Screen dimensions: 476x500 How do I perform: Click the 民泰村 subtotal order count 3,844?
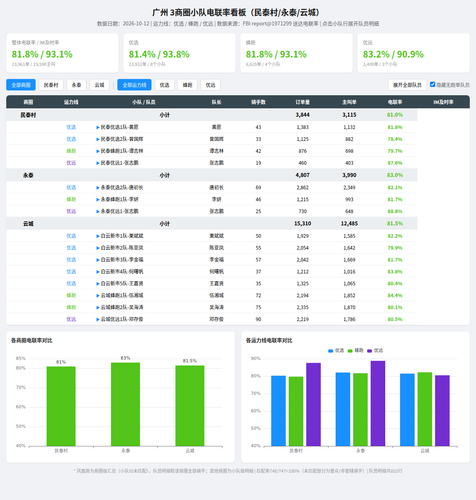tap(303, 115)
